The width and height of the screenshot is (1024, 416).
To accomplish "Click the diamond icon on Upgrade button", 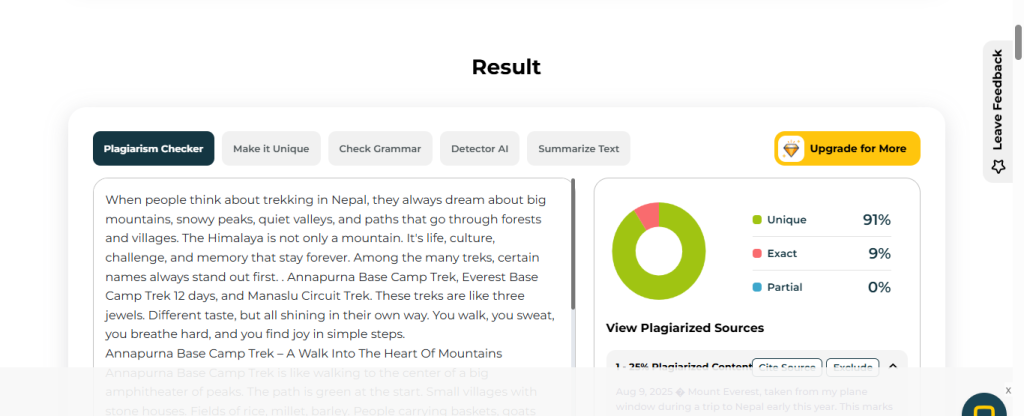I will (x=791, y=149).
